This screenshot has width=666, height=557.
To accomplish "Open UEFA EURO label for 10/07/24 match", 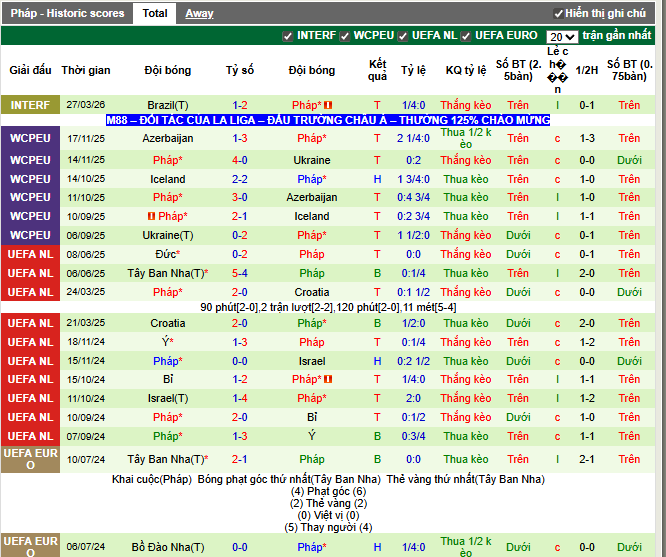I will point(30,459).
